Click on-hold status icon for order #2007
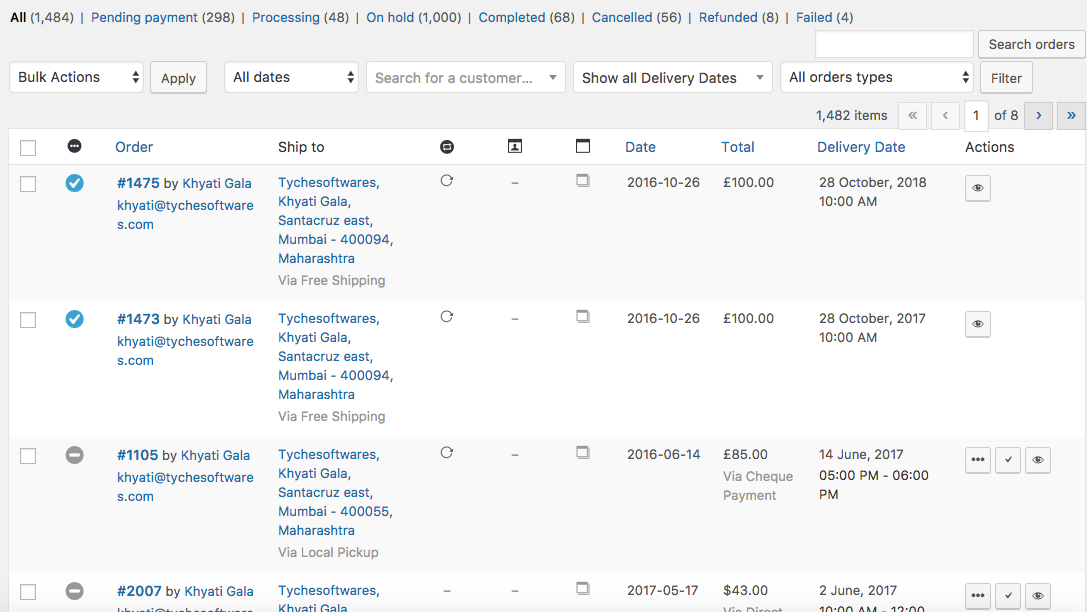Screen dimensions: 1087x612 74,591
